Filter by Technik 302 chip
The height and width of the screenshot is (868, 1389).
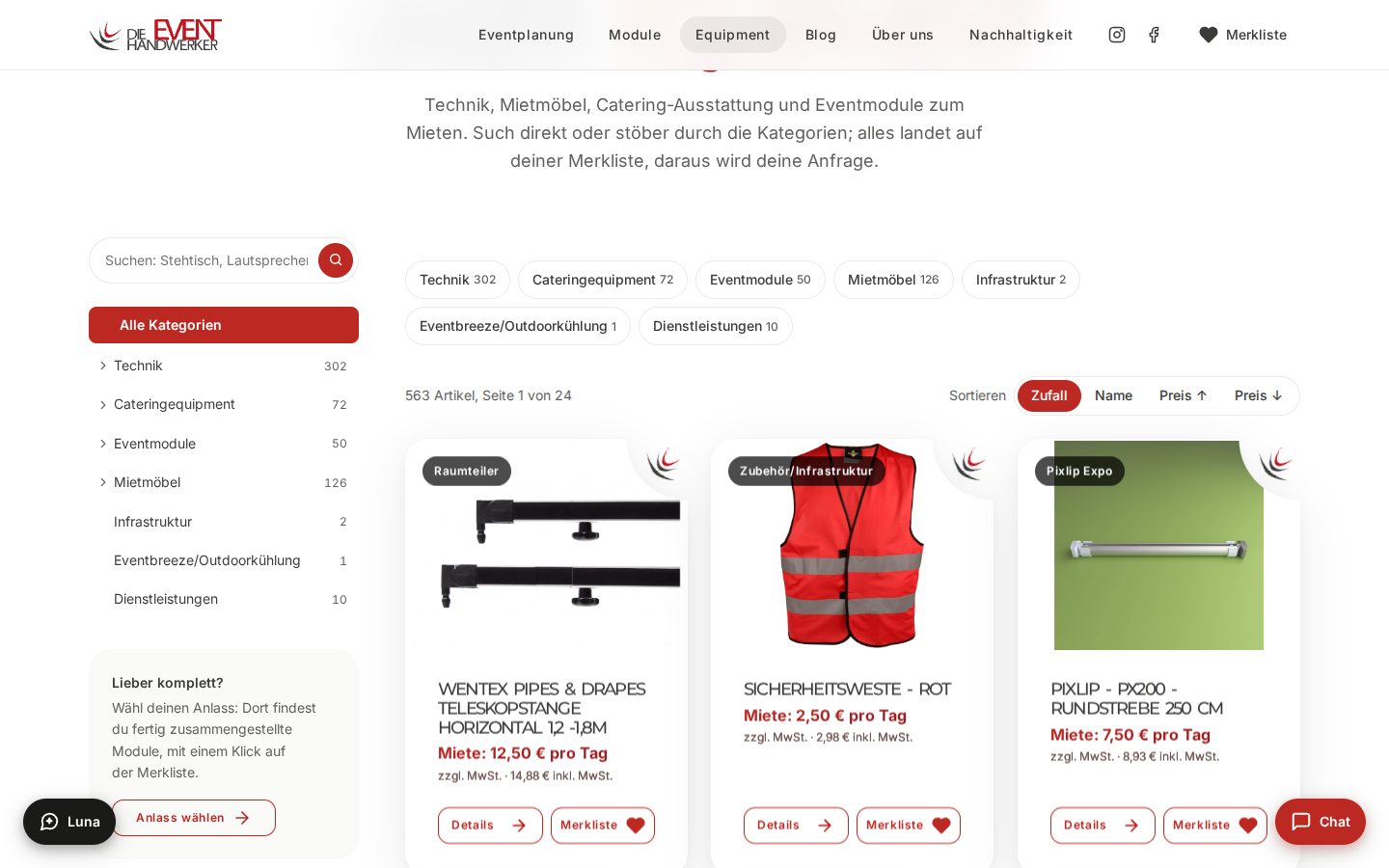[x=457, y=280]
